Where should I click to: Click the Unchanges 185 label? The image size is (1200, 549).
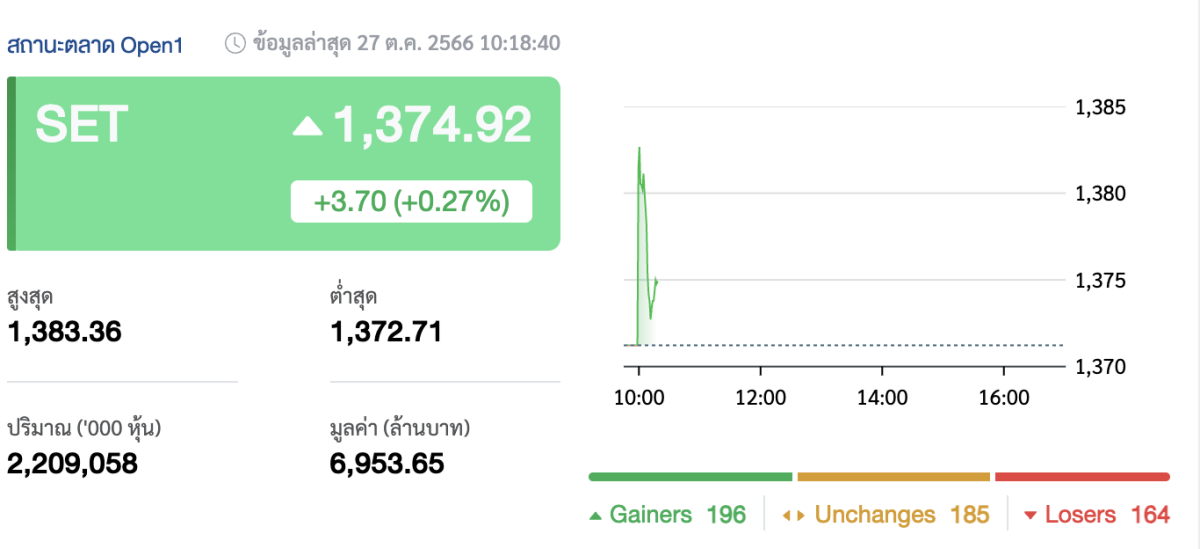(x=900, y=515)
